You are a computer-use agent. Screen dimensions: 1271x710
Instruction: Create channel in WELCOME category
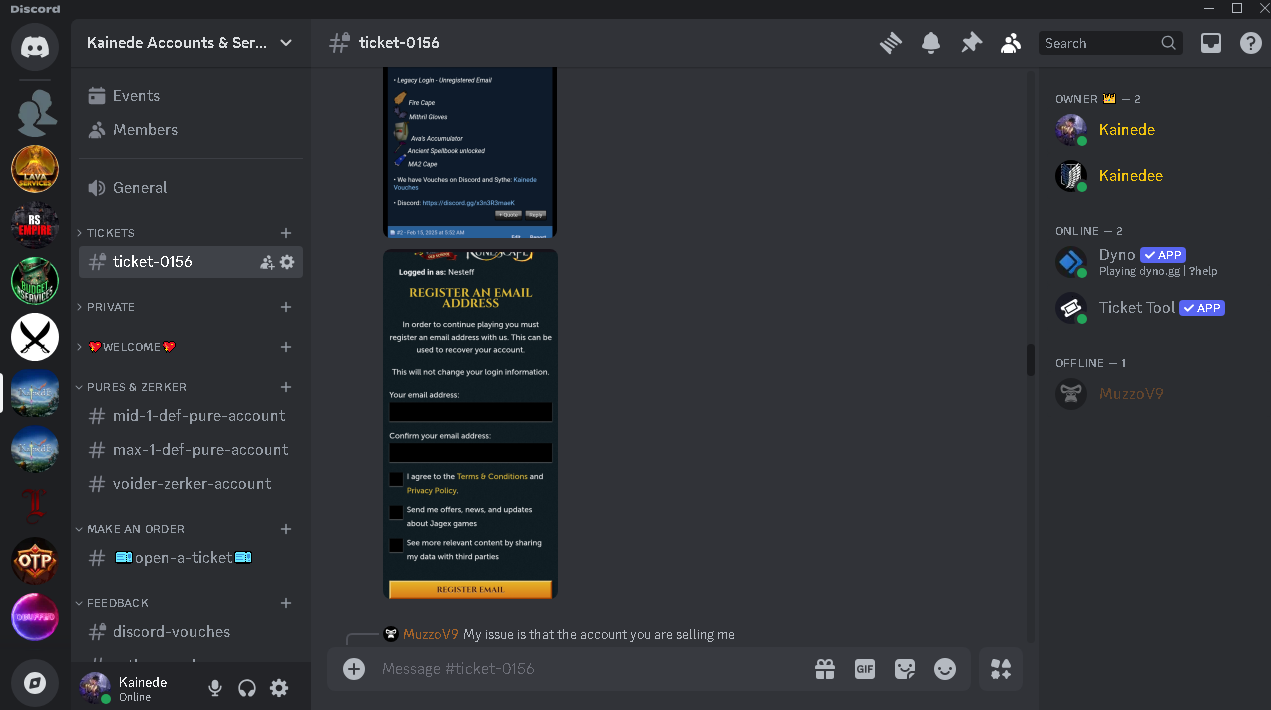(286, 347)
